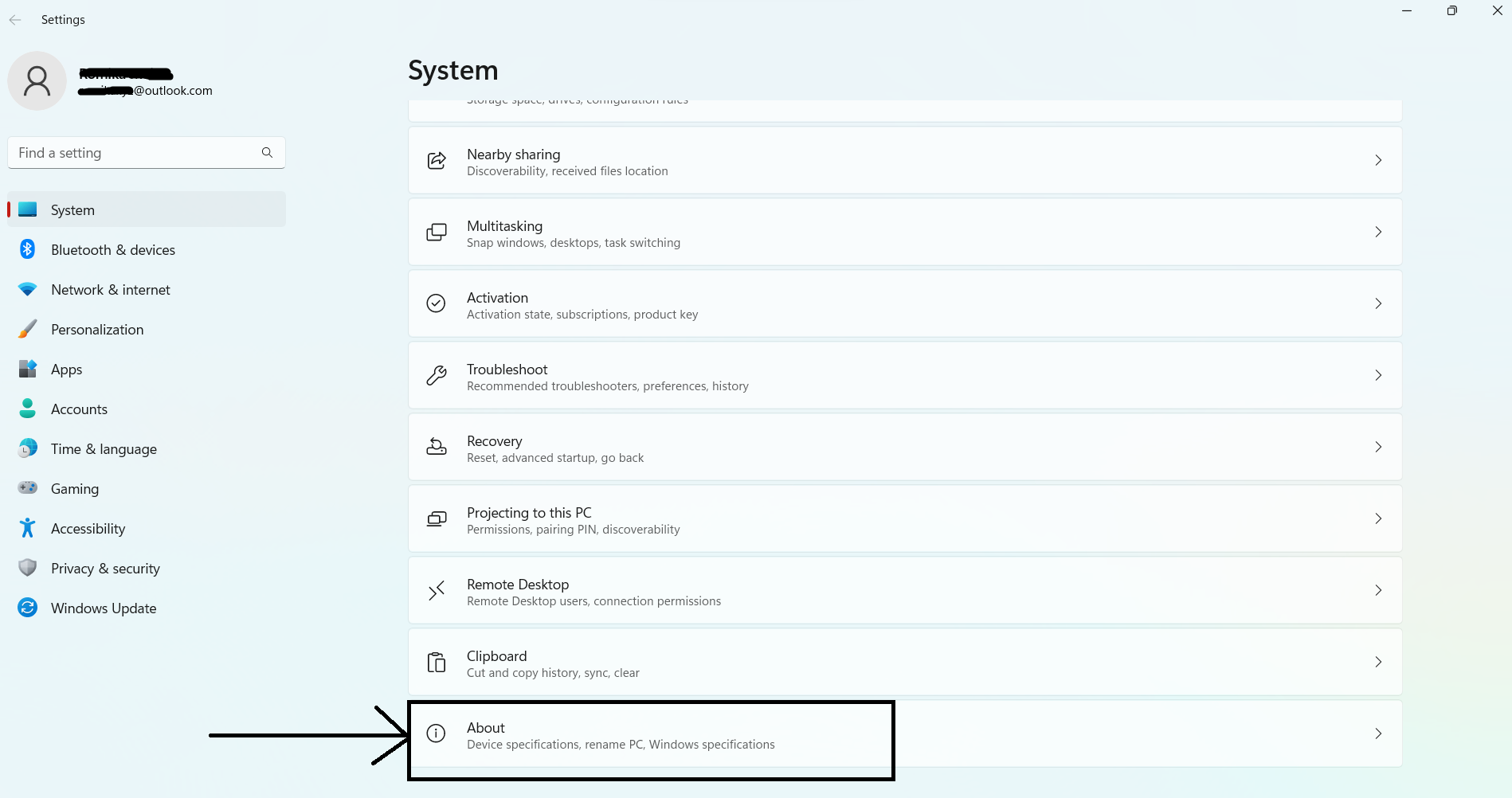
Task: Click the Personalization paintbrush icon
Action: click(28, 329)
